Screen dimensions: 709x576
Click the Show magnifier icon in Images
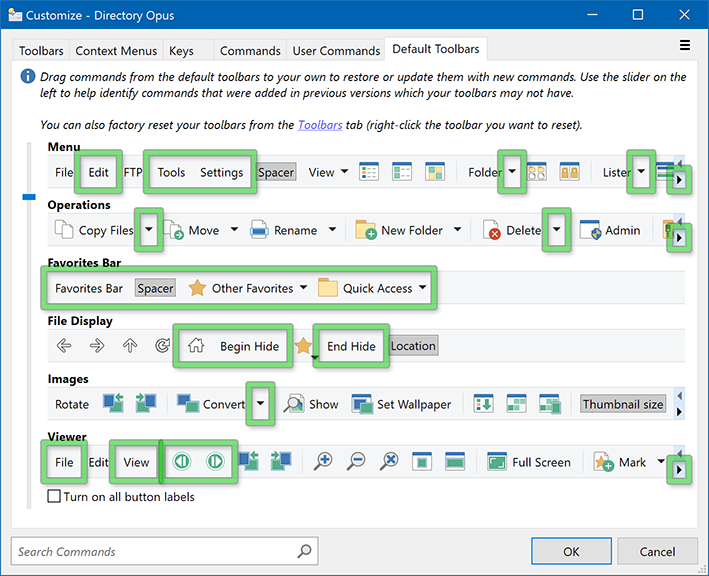pos(294,404)
